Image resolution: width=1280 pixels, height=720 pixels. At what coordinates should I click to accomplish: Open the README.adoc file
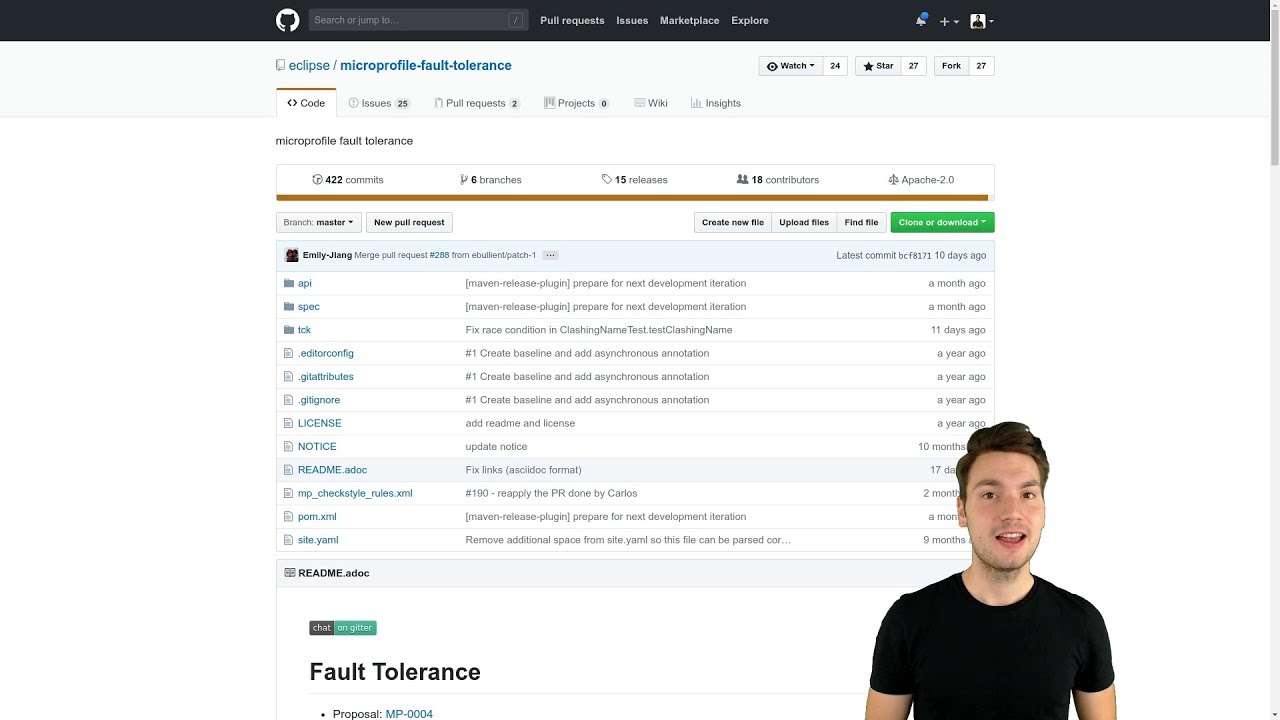(x=332, y=470)
